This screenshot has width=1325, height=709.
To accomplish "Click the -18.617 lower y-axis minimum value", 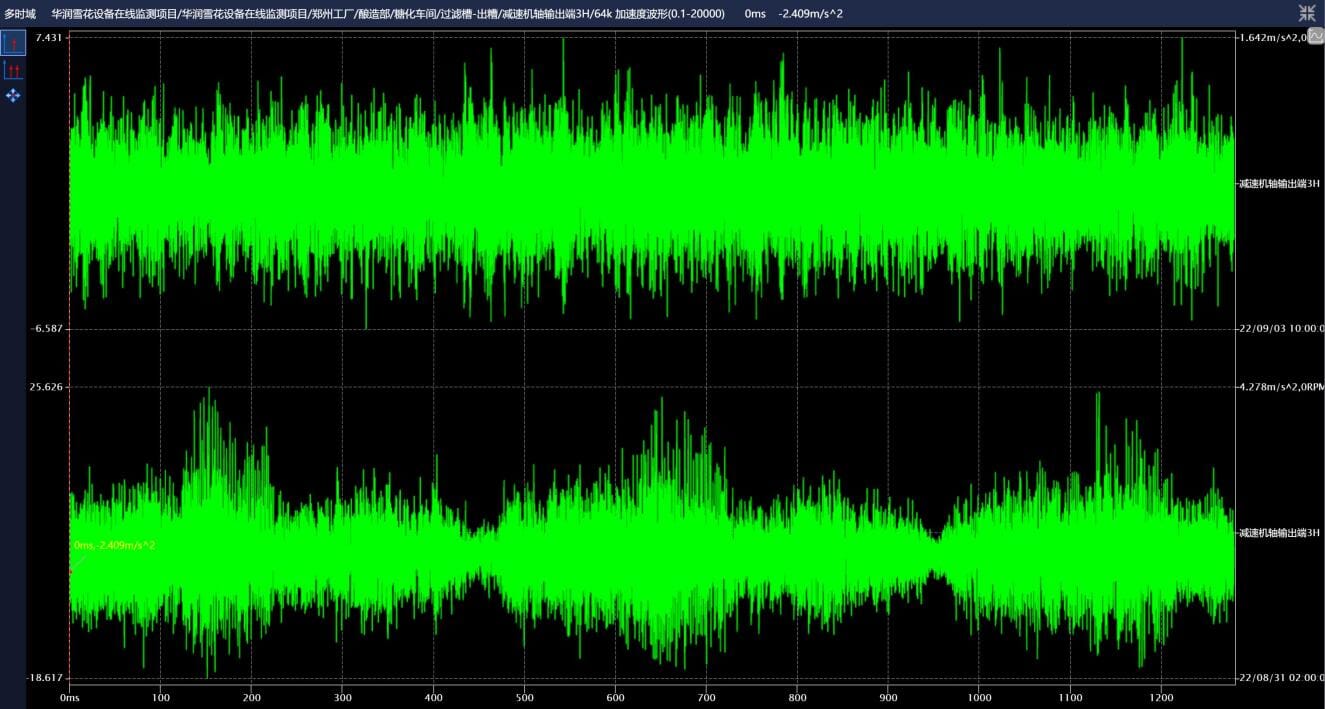I will (x=44, y=678).
